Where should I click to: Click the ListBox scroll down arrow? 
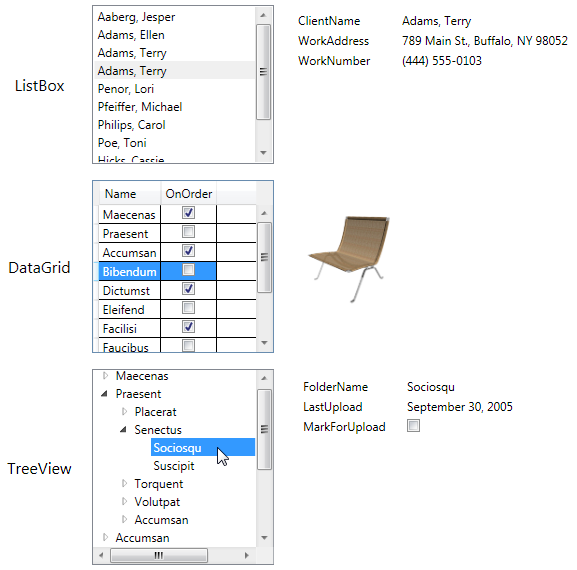click(263, 152)
